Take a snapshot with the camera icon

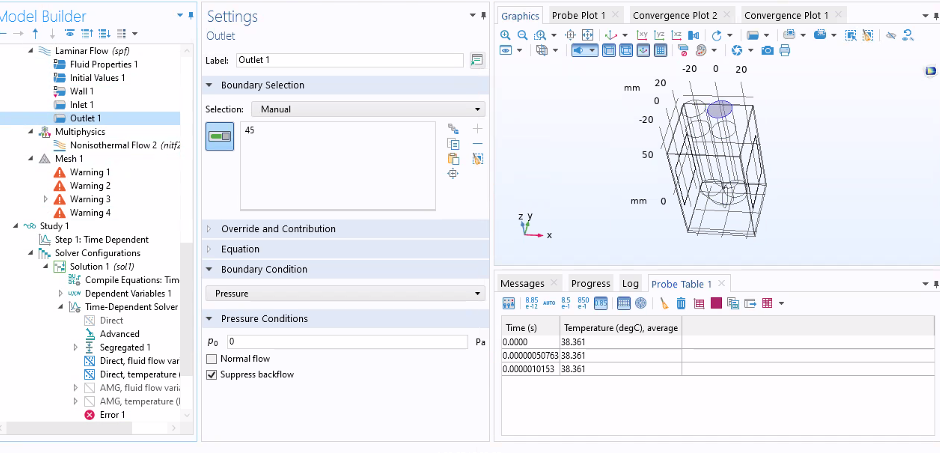pyautogui.click(x=767, y=50)
